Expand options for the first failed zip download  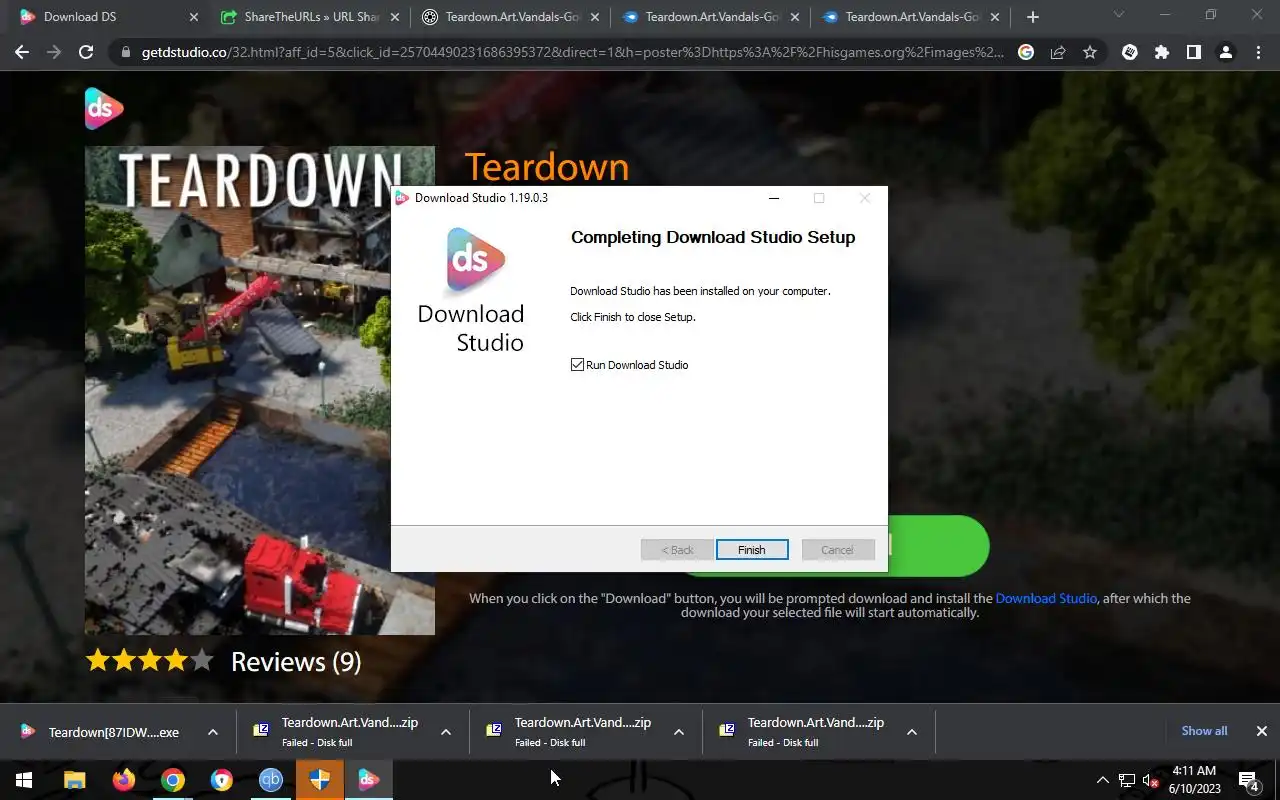pyautogui.click(x=446, y=732)
